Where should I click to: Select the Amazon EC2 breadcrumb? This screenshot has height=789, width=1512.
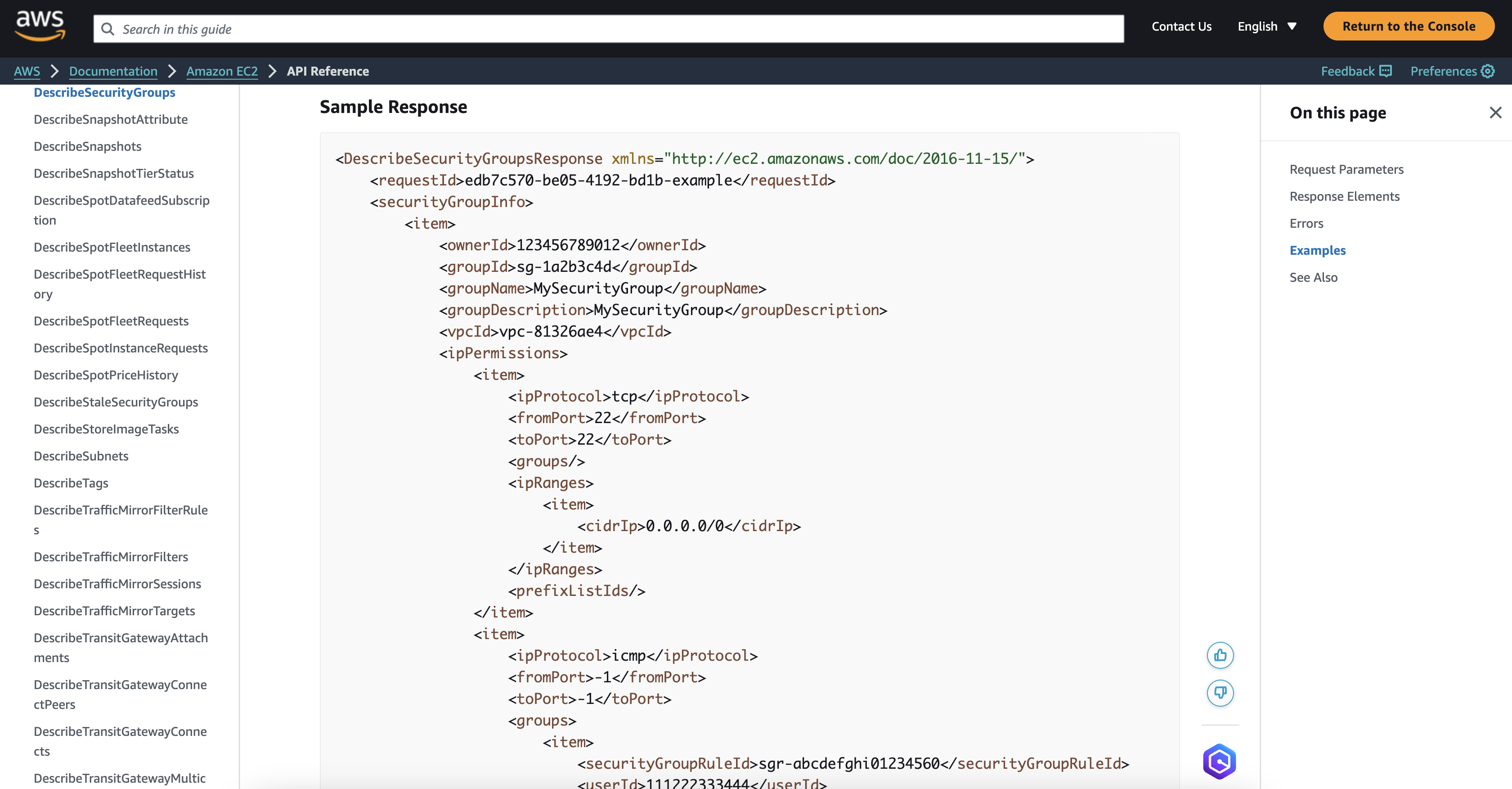click(222, 71)
